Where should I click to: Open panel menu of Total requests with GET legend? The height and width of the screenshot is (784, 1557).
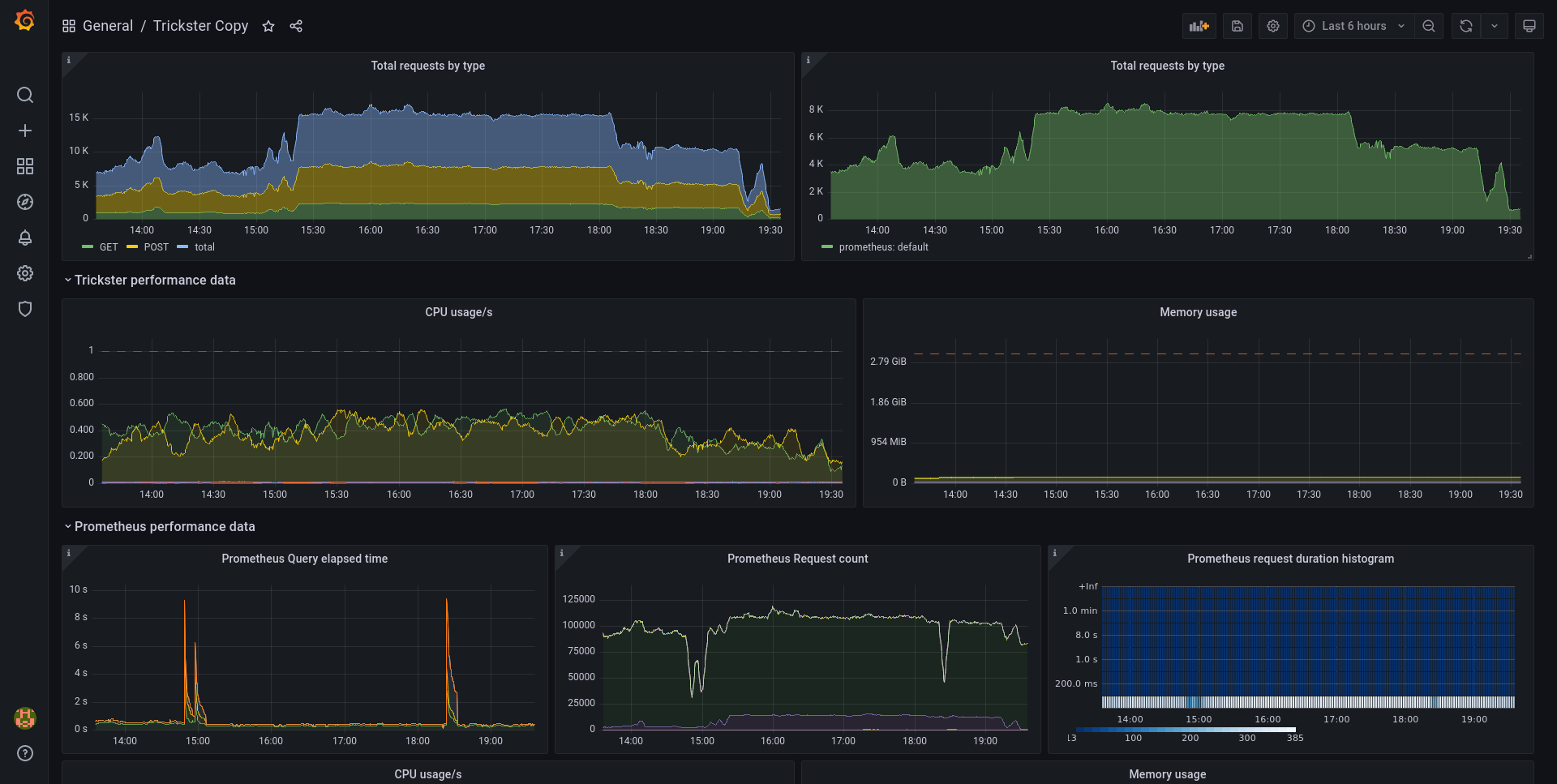[428, 66]
